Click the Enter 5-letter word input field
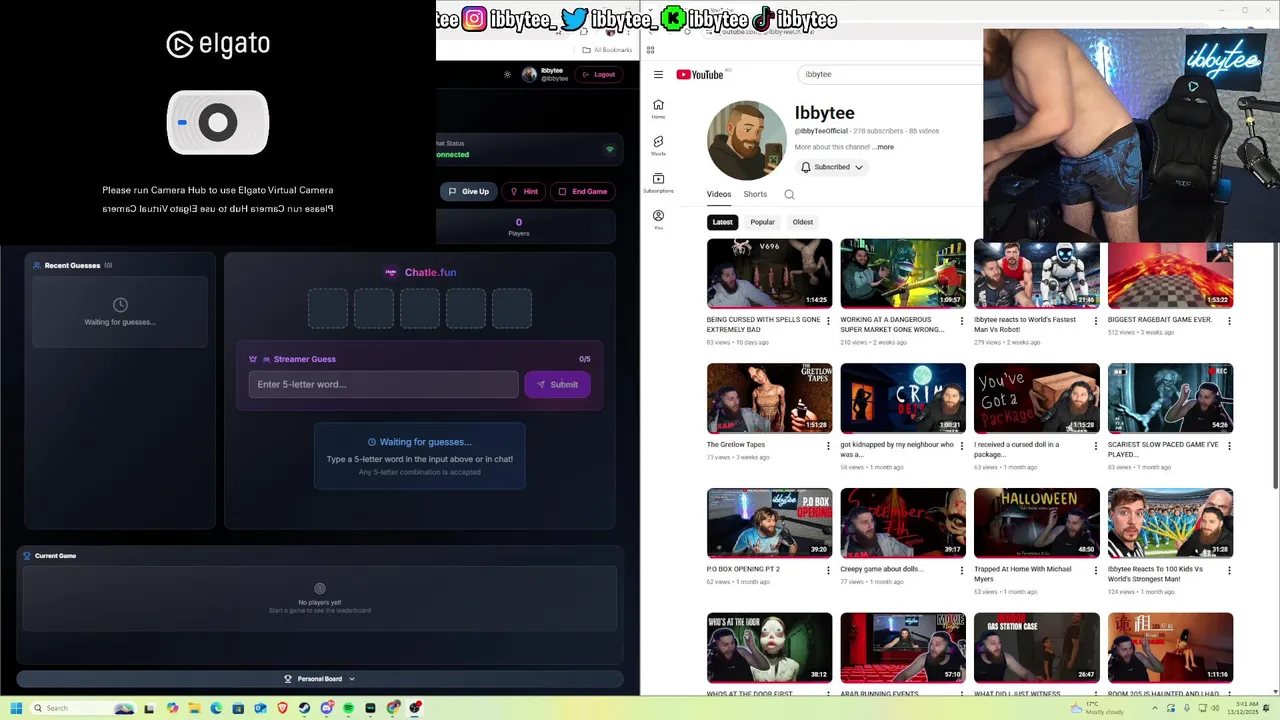1280x720 pixels. [384, 384]
